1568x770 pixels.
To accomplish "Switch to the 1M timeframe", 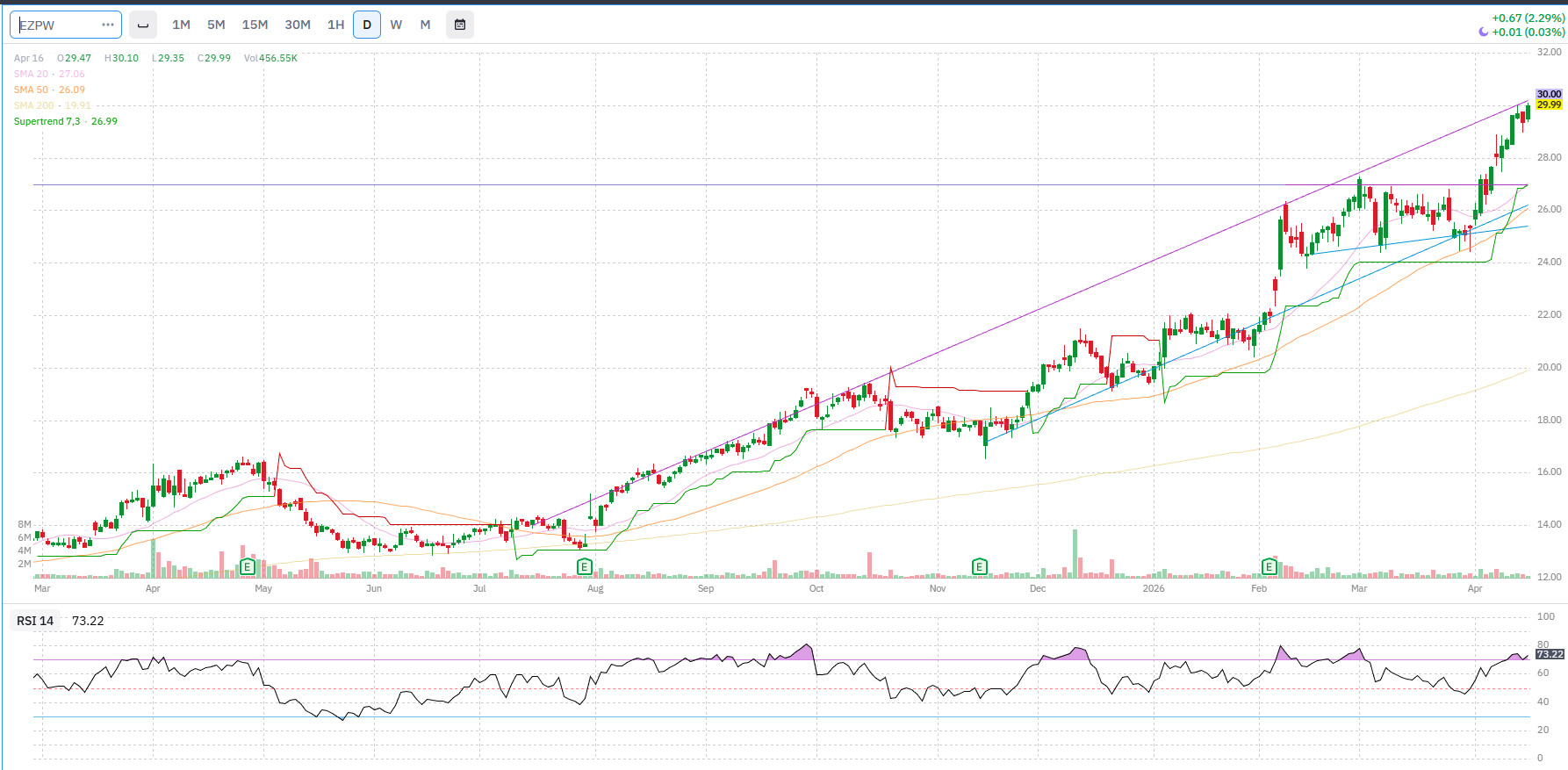I will (181, 25).
